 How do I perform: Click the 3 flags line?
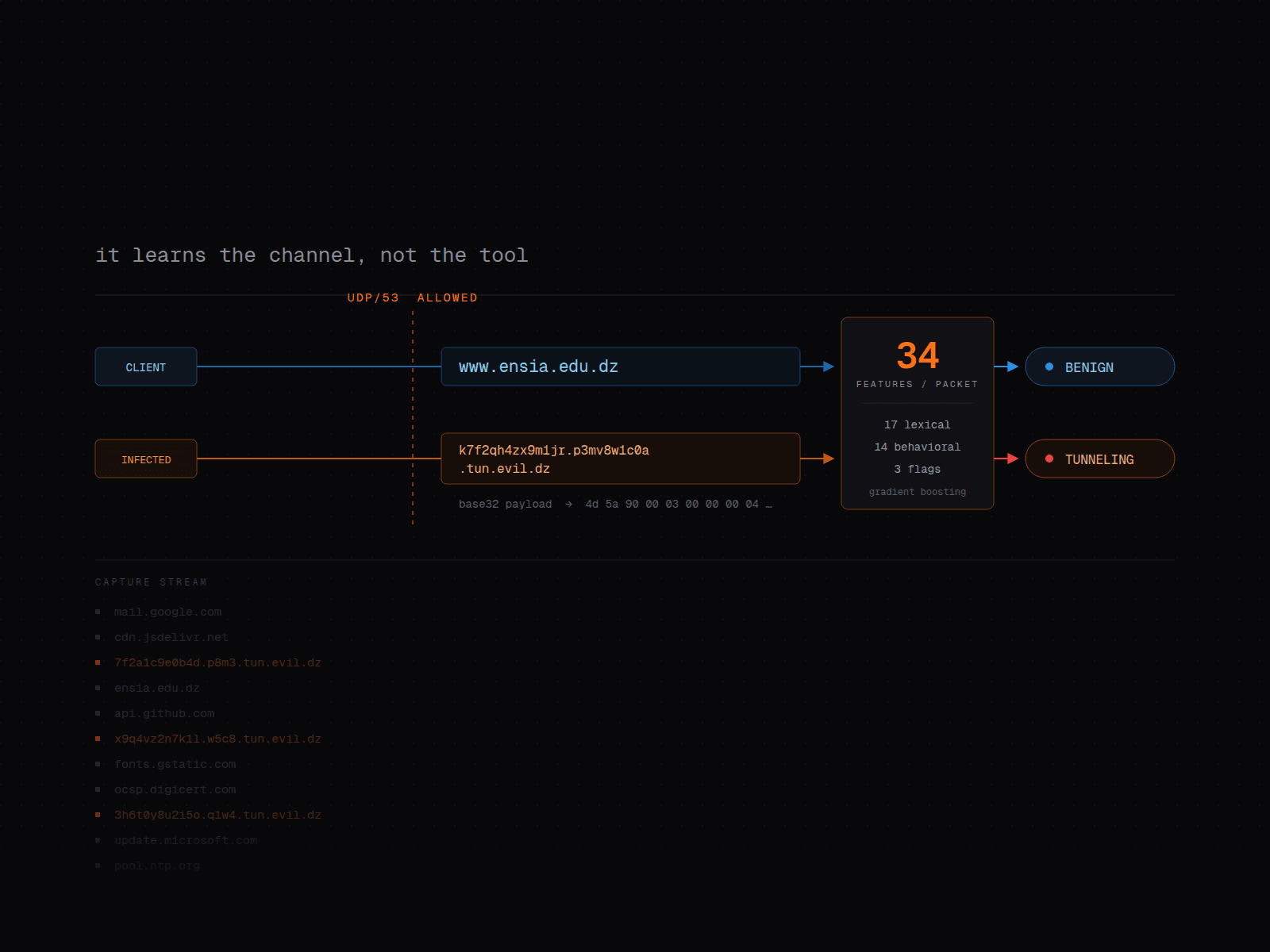(x=918, y=470)
